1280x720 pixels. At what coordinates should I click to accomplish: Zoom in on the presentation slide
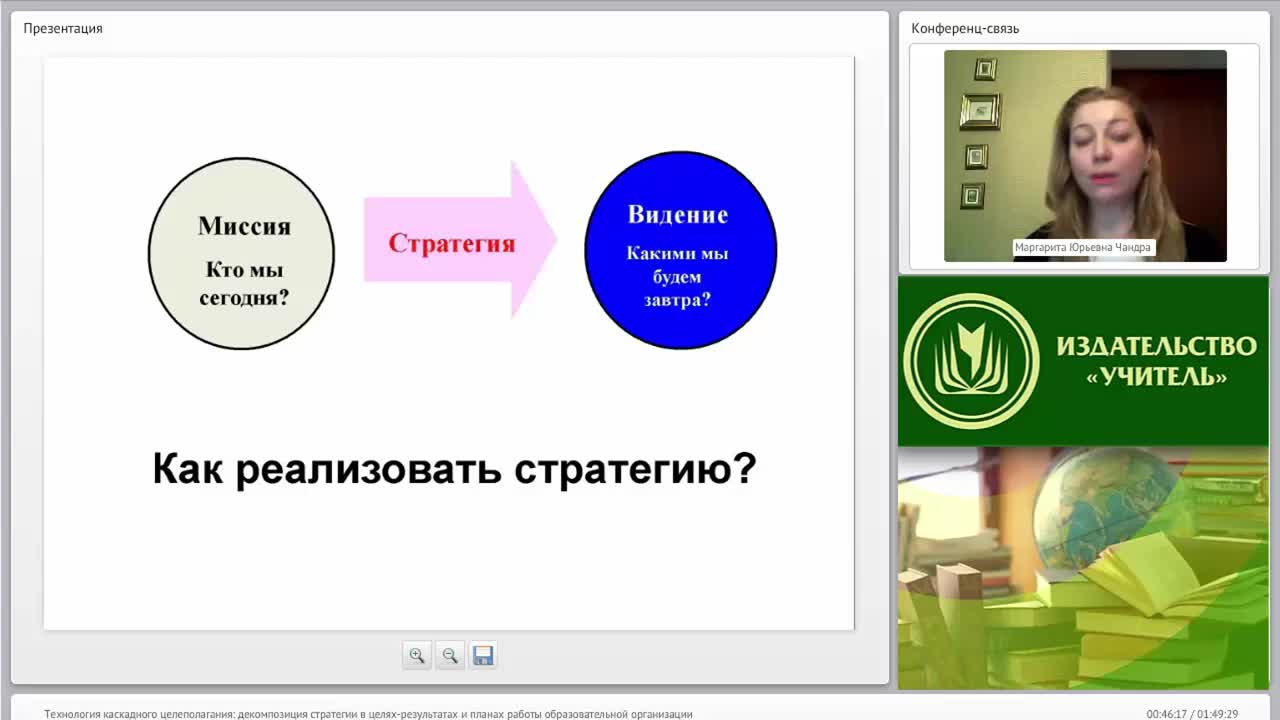tap(417, 655)
